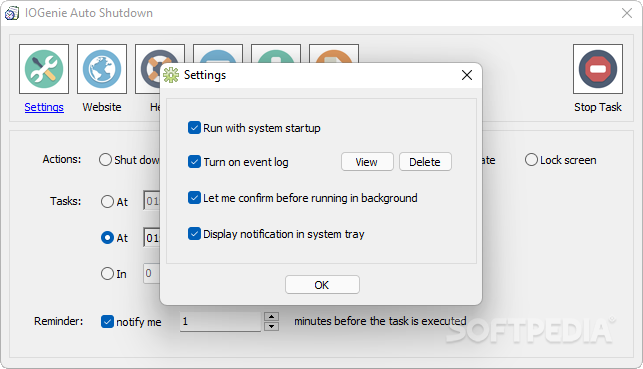The height and width of the screenshot is (369, 643).
Task: Click the partially hidden orange toolbar icon
Action: 334,53
